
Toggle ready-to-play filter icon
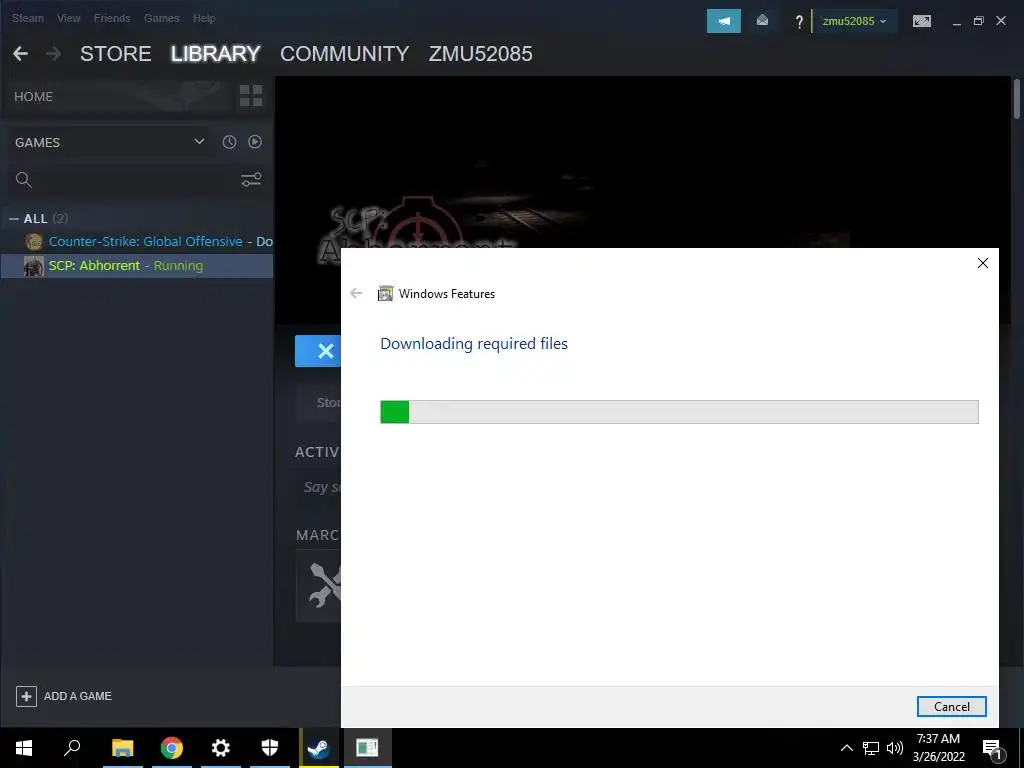pyautogui.click(x=255, y=142)
